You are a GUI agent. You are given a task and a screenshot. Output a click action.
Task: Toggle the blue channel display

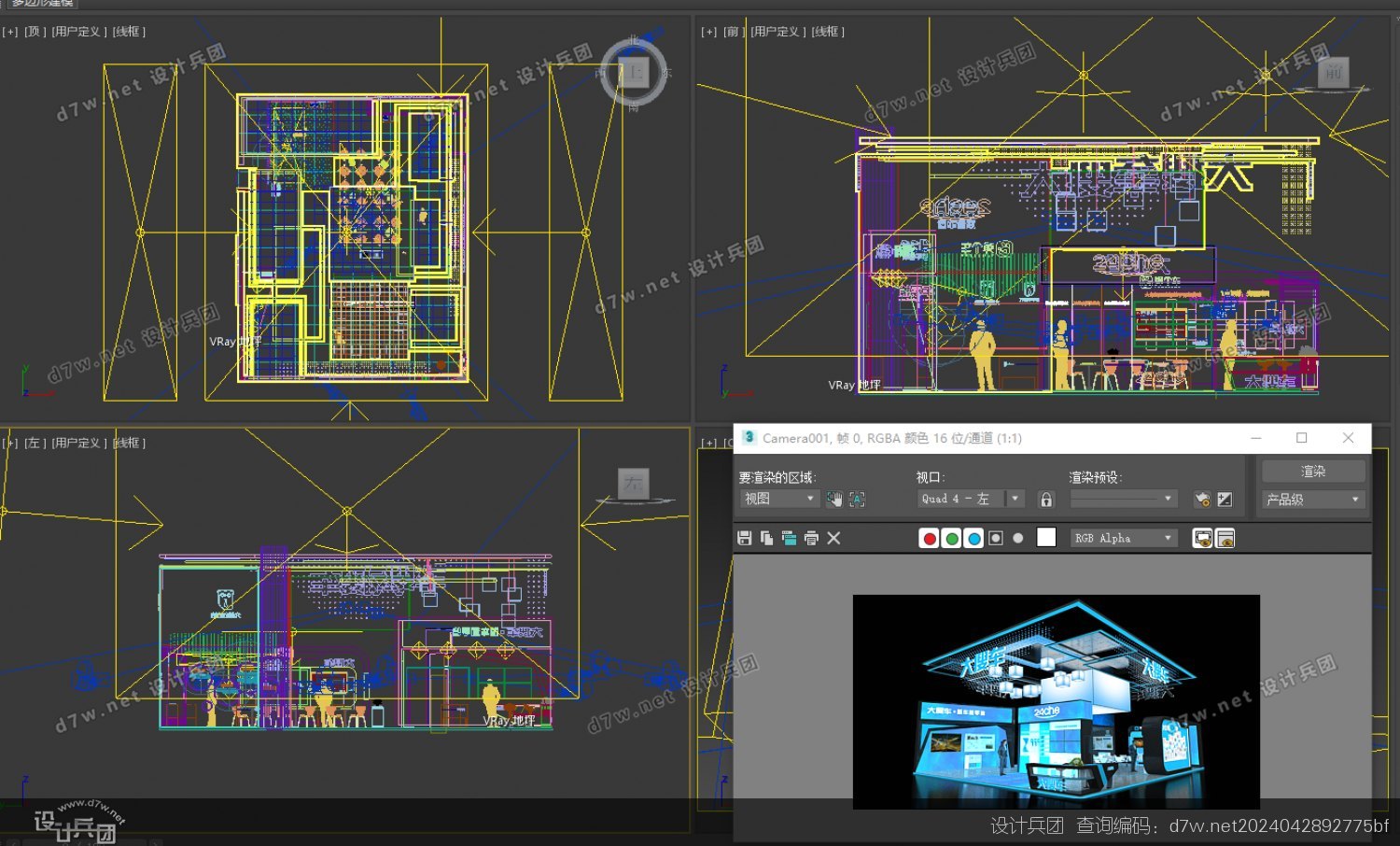tap(973, 538)
